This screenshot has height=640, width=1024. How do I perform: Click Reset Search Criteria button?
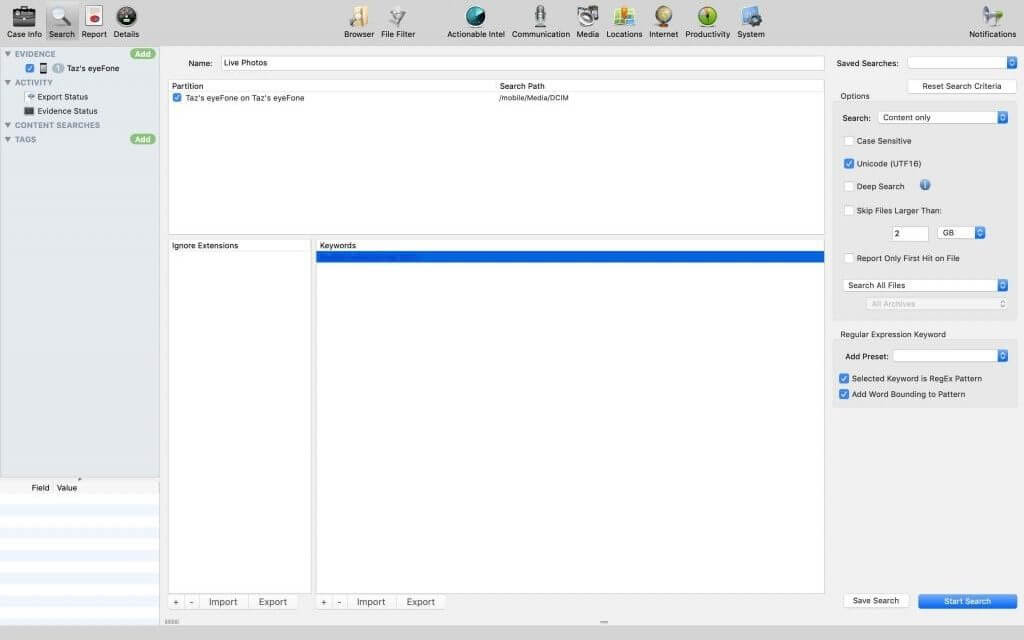coord(961,86)
